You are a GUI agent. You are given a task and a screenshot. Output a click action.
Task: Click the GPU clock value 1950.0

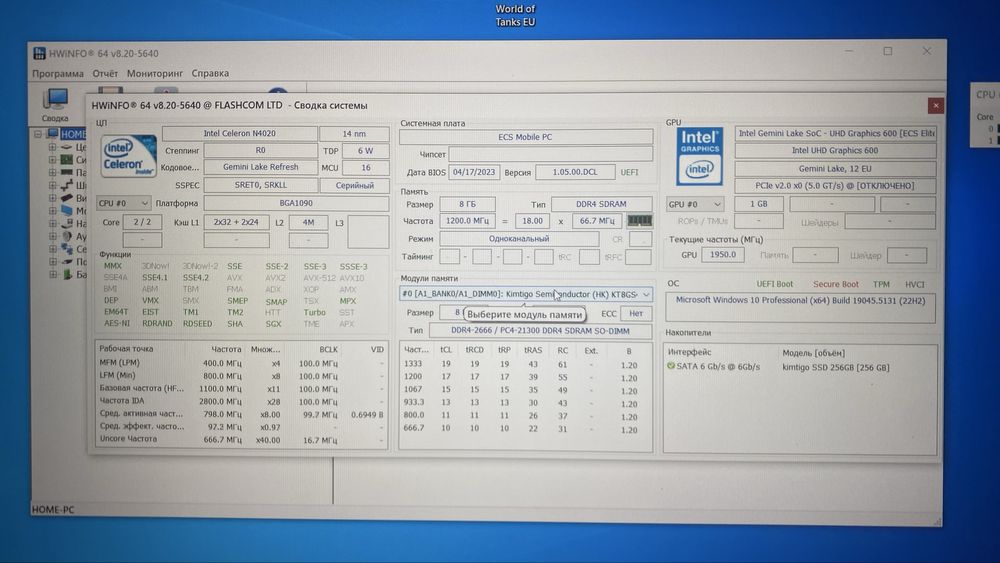[x=723, y=254]
